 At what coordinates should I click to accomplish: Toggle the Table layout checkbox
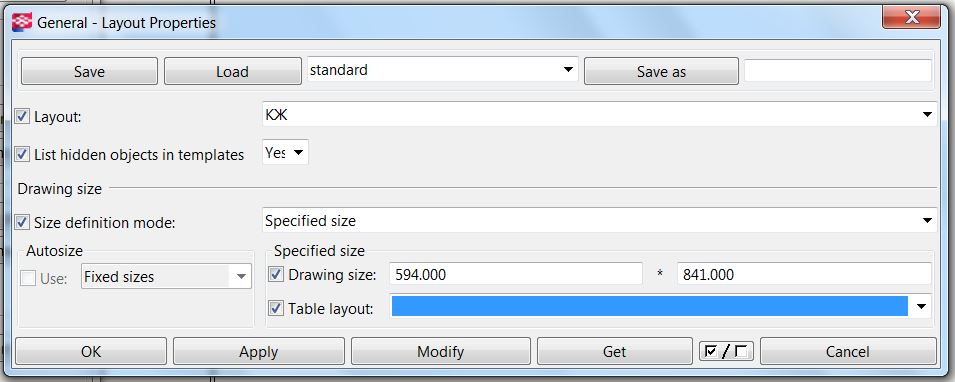tap(276, 308)
